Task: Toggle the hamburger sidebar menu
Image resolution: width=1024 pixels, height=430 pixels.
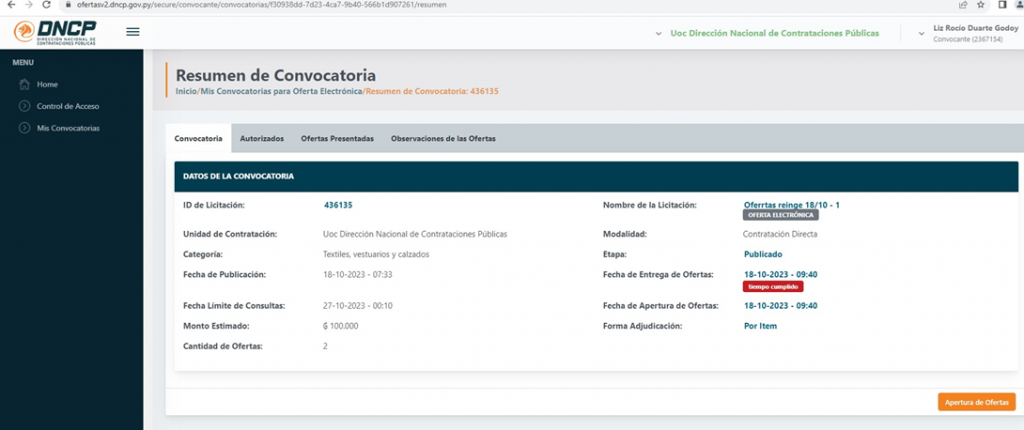Action: coord(133,32)
